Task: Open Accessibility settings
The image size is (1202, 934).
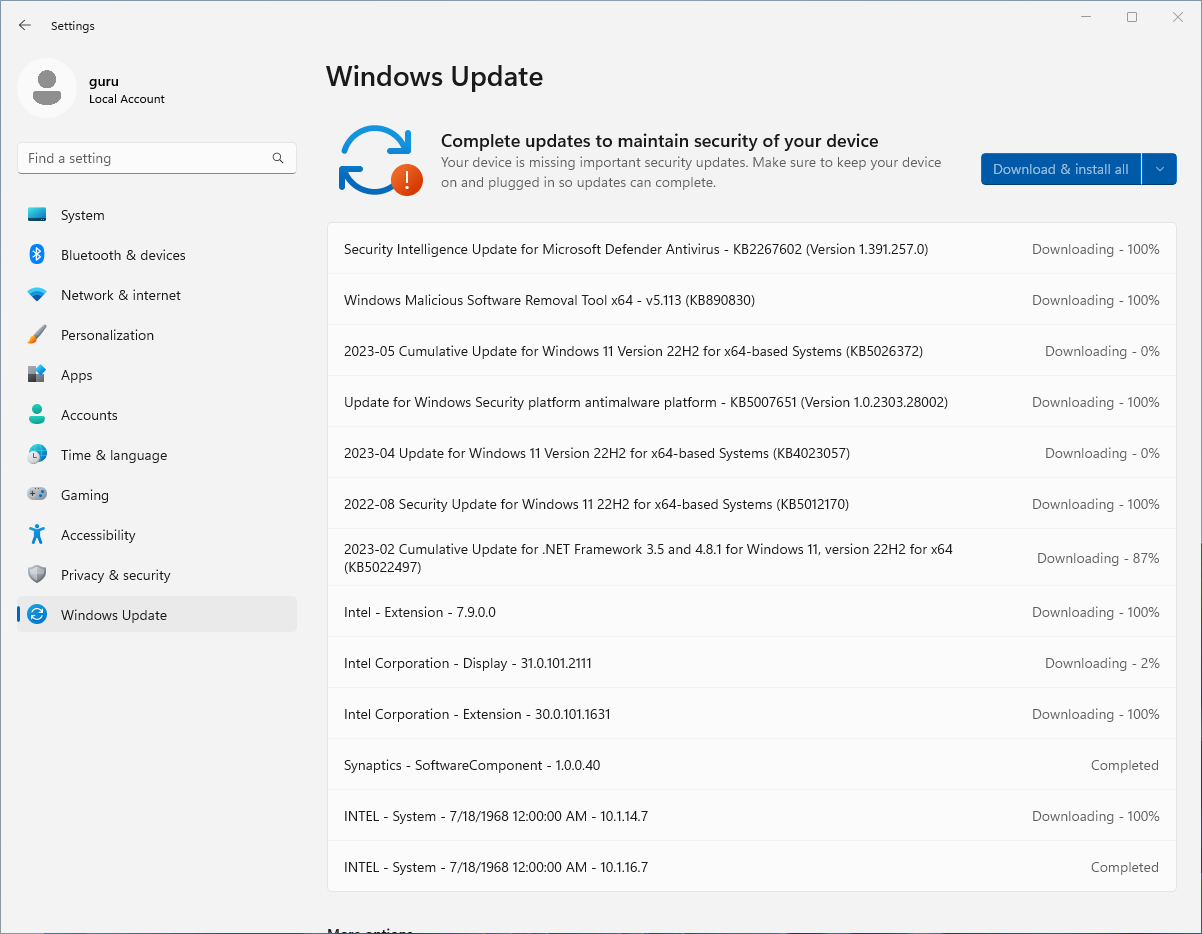Action: pos(157,535)
